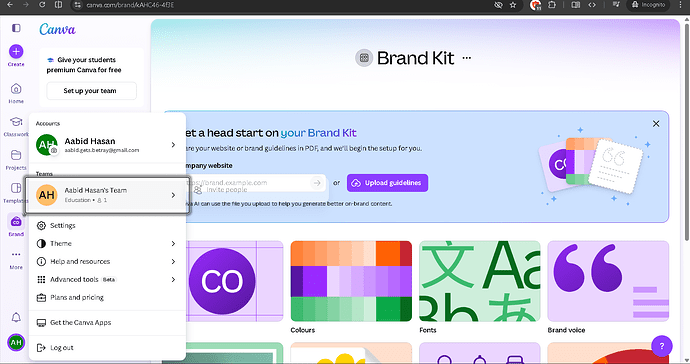Click the AH profile avatar at bottom
The image size is (690, 364).
click(x=16, y=342)
